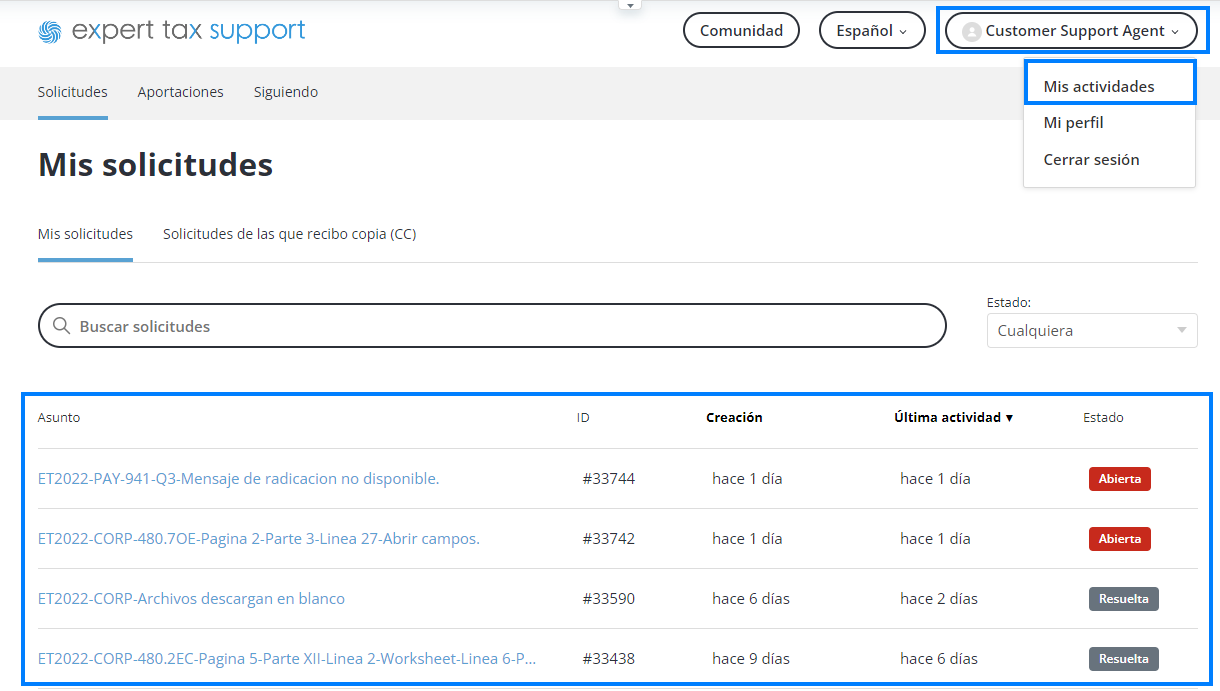Expand the Estado filter dropdown
Screen dimensions: 1220x691
[x=1091, y=330]
